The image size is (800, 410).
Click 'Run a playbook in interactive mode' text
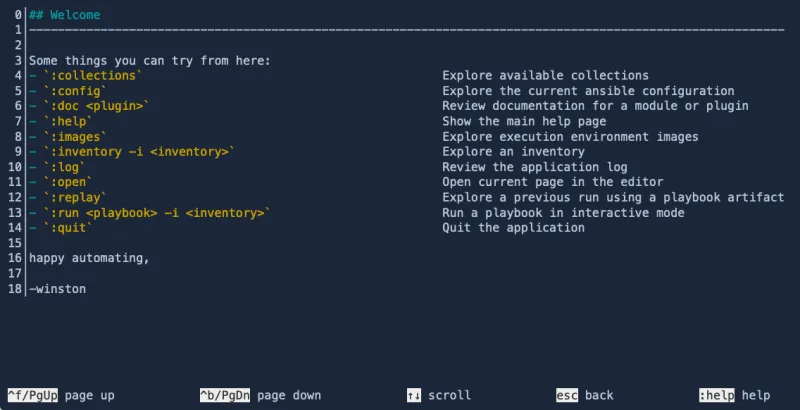point(563,213)
